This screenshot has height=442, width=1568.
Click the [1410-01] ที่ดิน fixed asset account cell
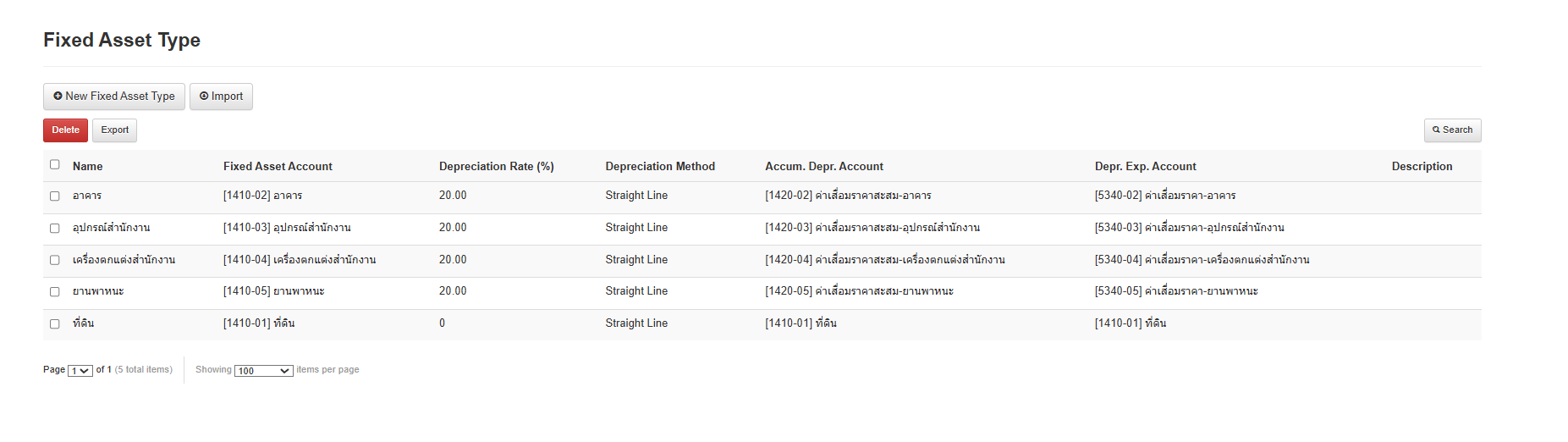259,323
